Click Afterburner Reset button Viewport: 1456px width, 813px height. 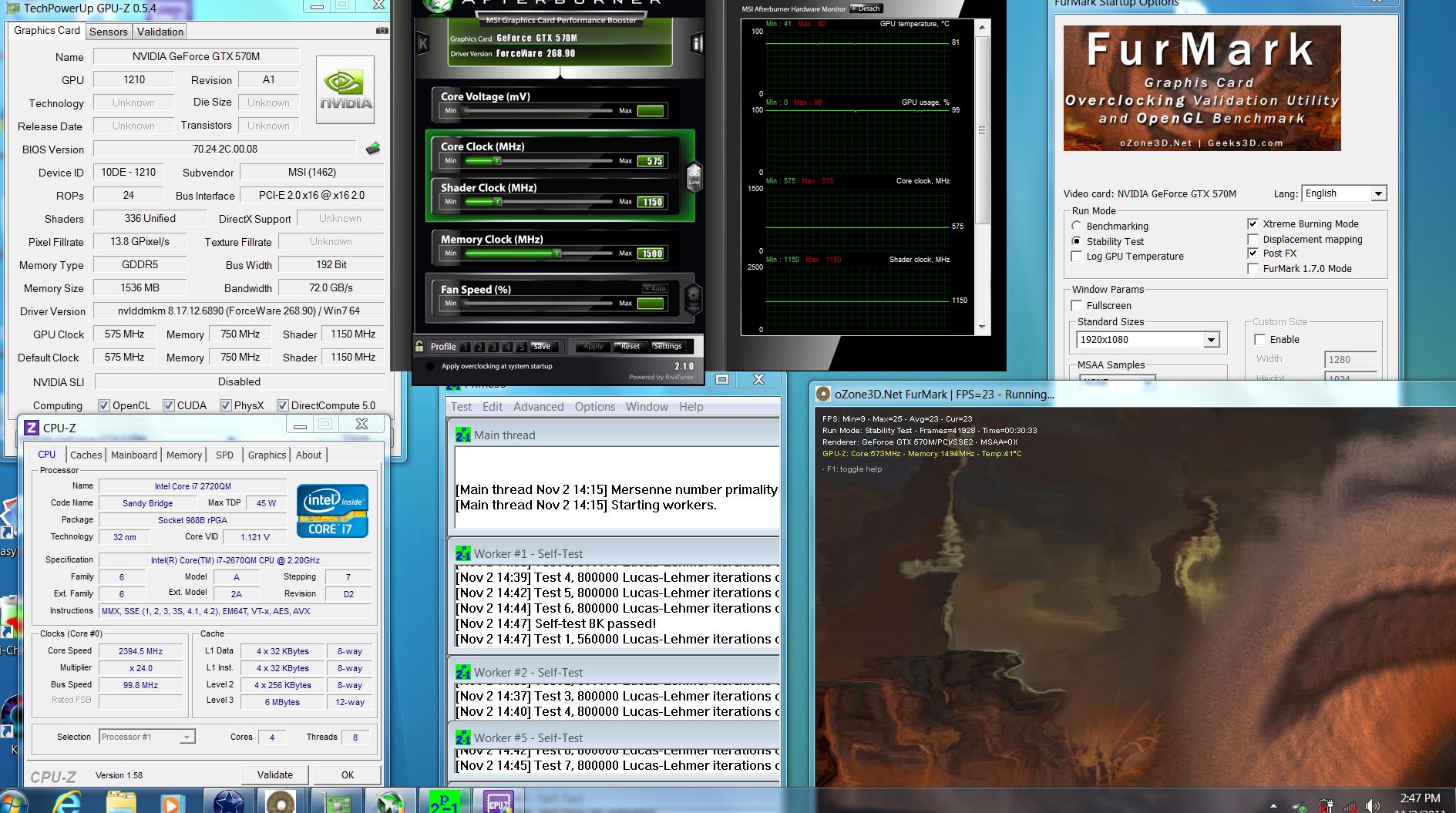pyautogui.click(x=630, y=346)
